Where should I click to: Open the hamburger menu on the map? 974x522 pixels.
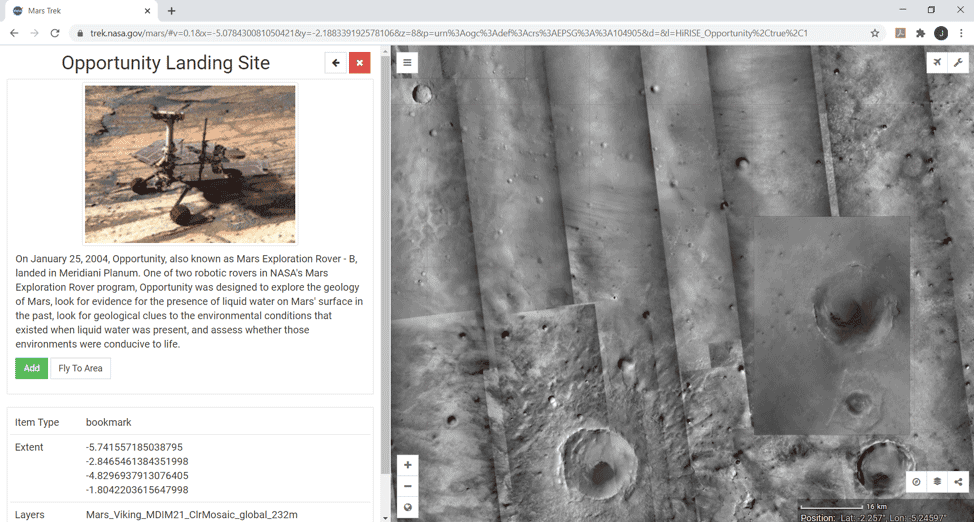point(407,62)
